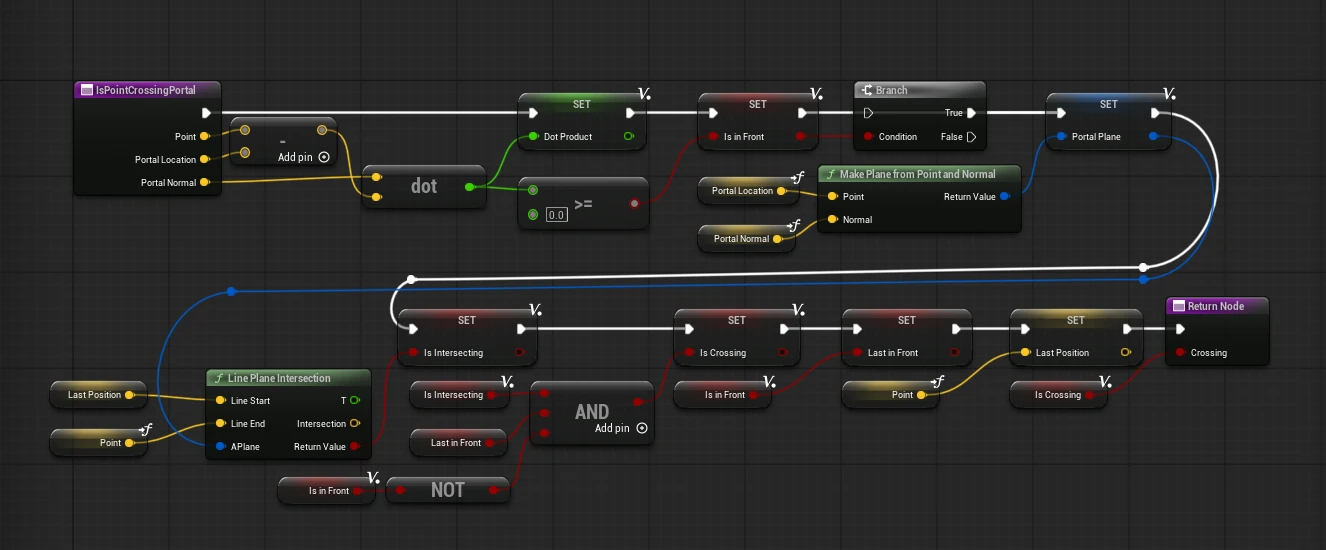
Task: Select the IsPointCrossingPortal function entry node title
Action: point(148,90)
